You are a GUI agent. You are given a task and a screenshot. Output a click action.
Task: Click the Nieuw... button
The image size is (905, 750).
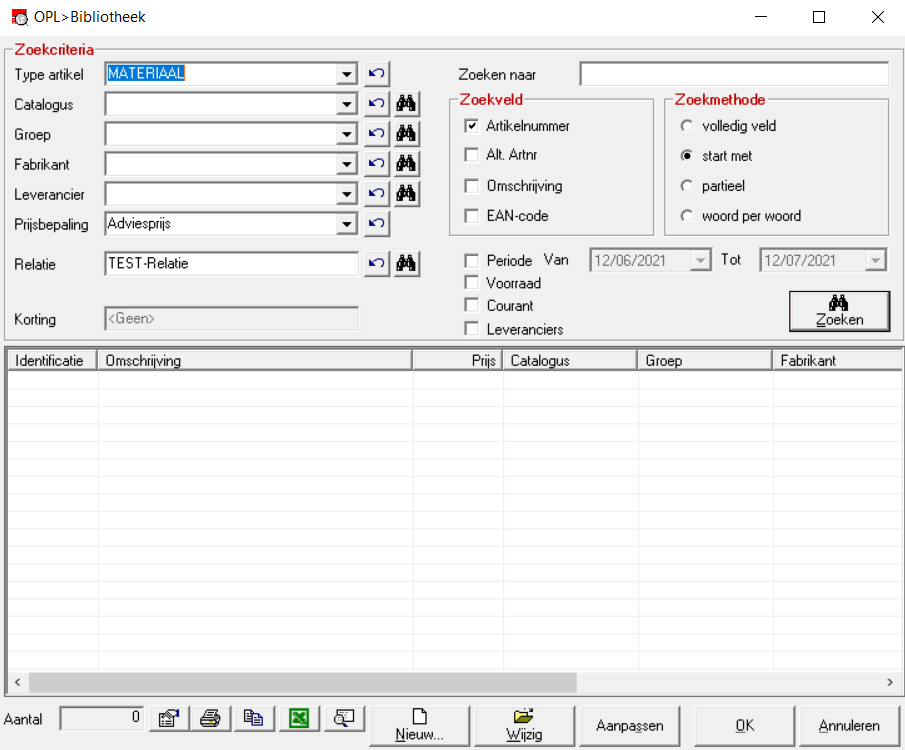click(420, 726)
